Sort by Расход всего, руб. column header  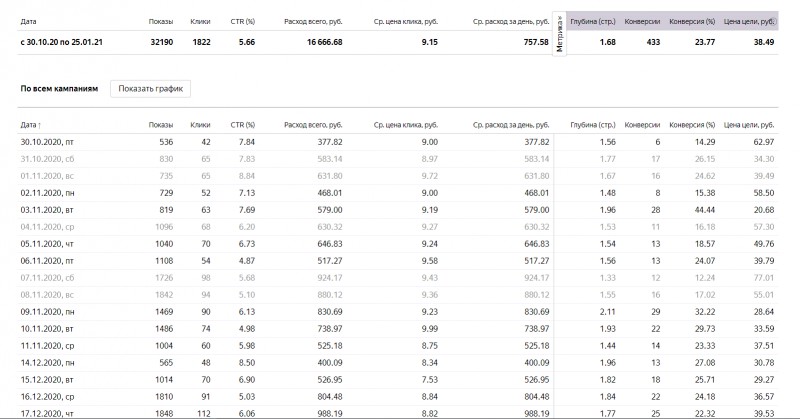[x=313, y=125]
